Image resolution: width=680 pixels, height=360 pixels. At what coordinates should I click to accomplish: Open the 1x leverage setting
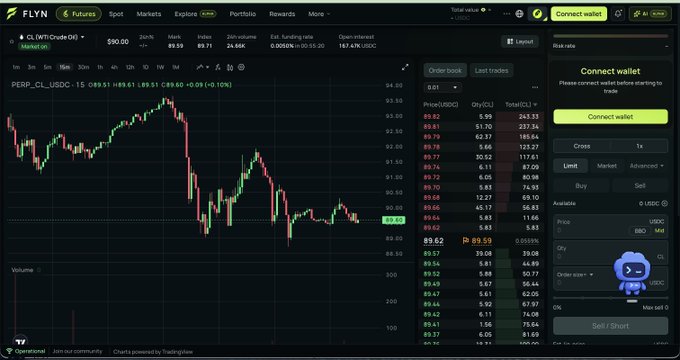pos(639,146)
